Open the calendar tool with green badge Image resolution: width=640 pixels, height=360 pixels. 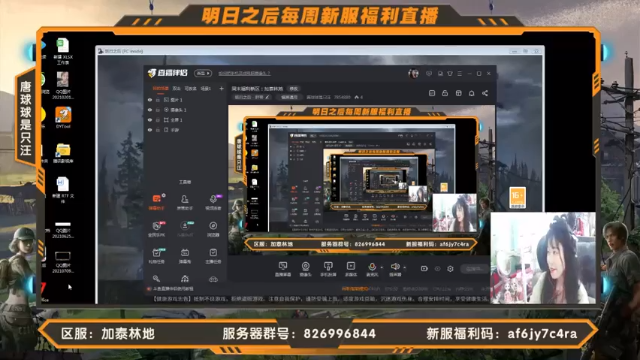(x=157, y=256)
